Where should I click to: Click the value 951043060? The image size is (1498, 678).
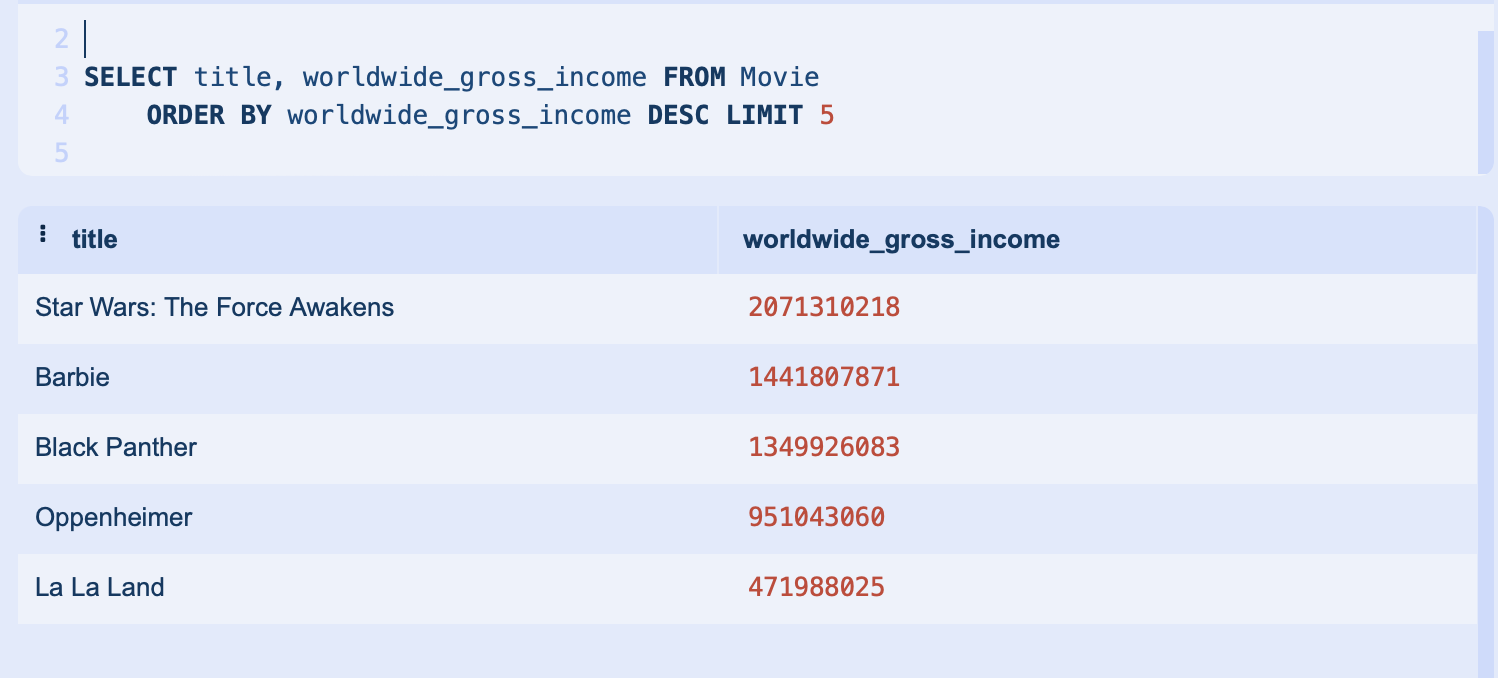tap(817, 518)
